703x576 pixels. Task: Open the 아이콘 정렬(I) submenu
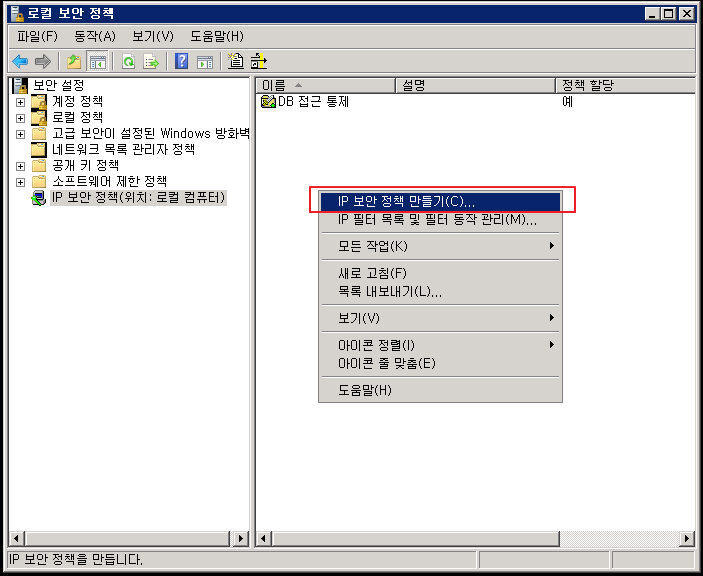pos(440,345)
